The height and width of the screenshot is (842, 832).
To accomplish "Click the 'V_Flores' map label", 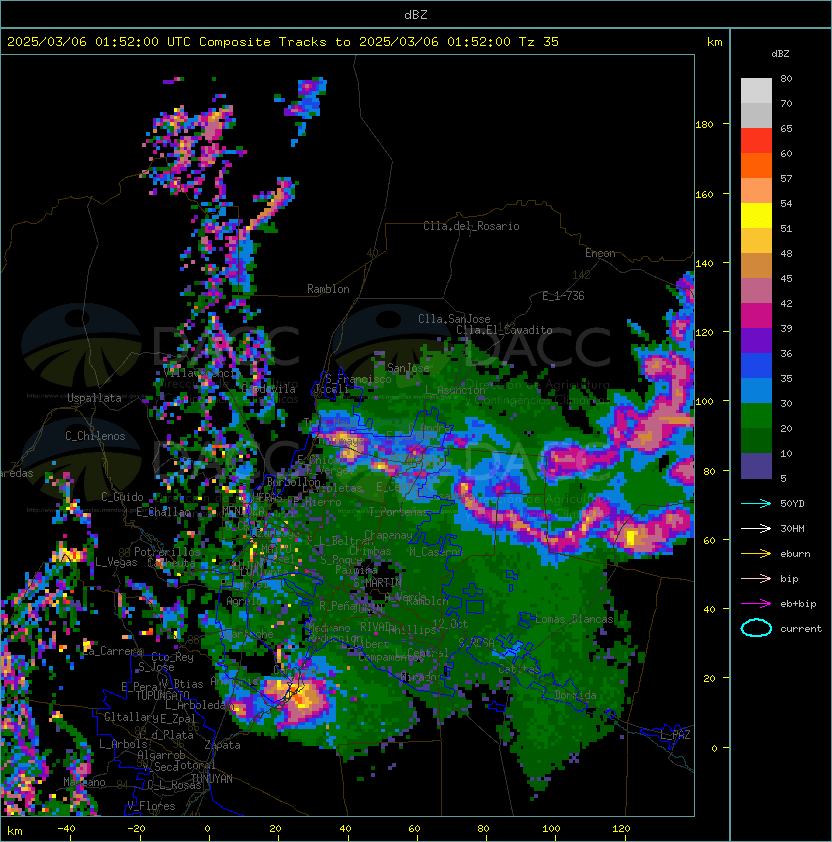I will click(x=151, y=806).
